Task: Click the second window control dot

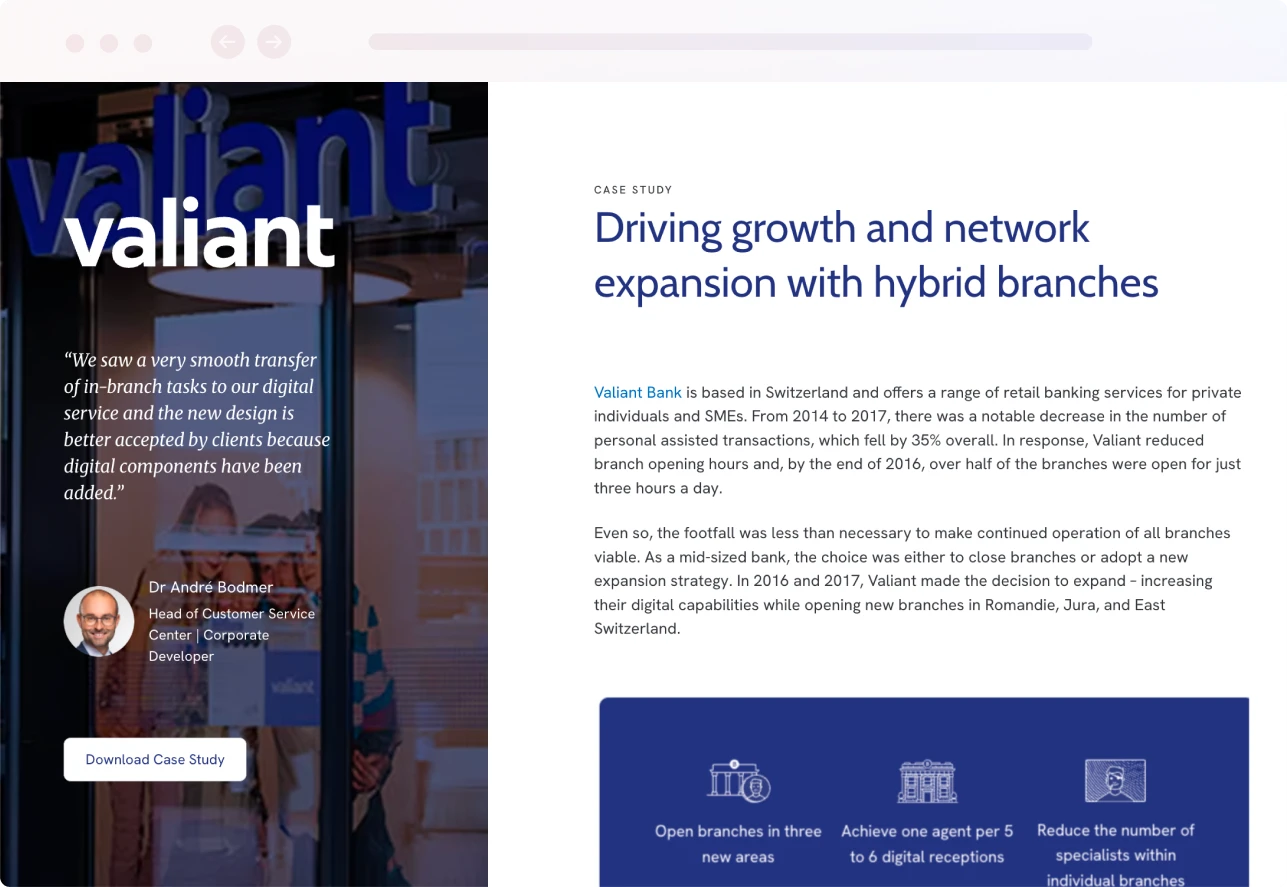Action: coord(109,43)
